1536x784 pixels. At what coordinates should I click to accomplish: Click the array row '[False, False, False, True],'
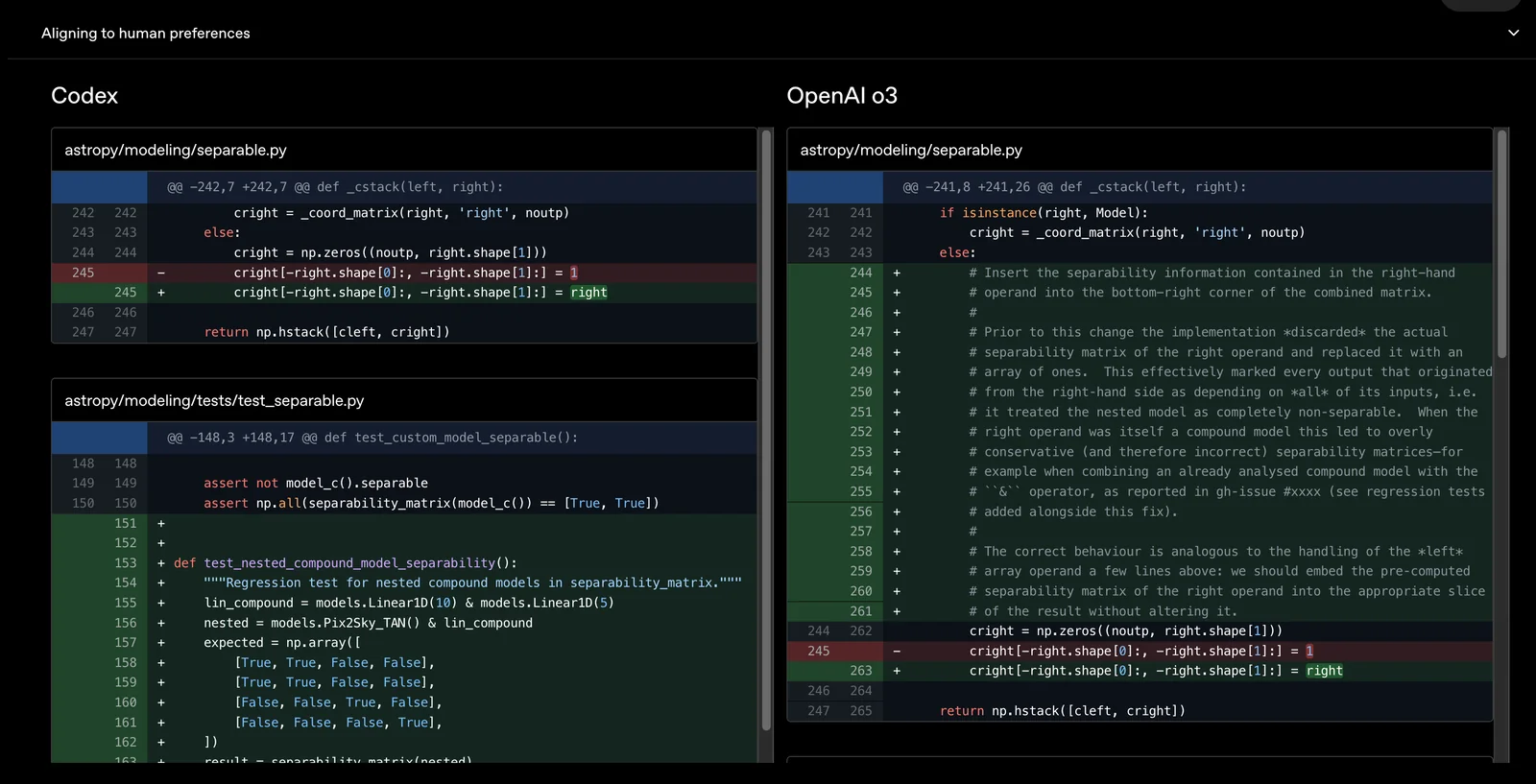pyautogui.click(x=338, y=723)
